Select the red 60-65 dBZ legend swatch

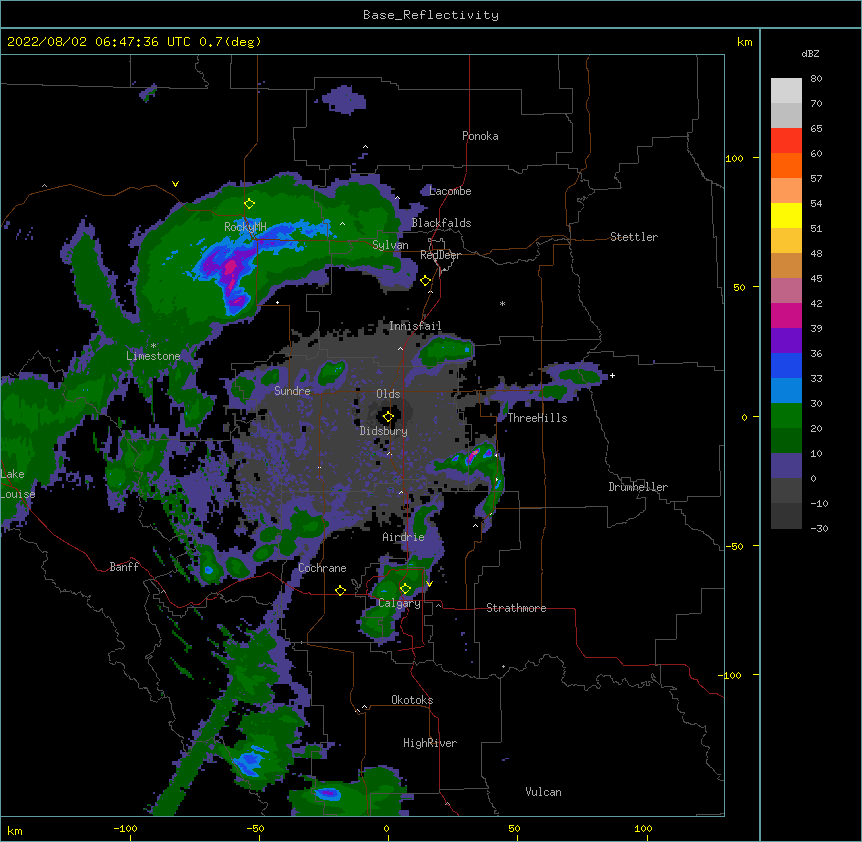coord(786,141)
